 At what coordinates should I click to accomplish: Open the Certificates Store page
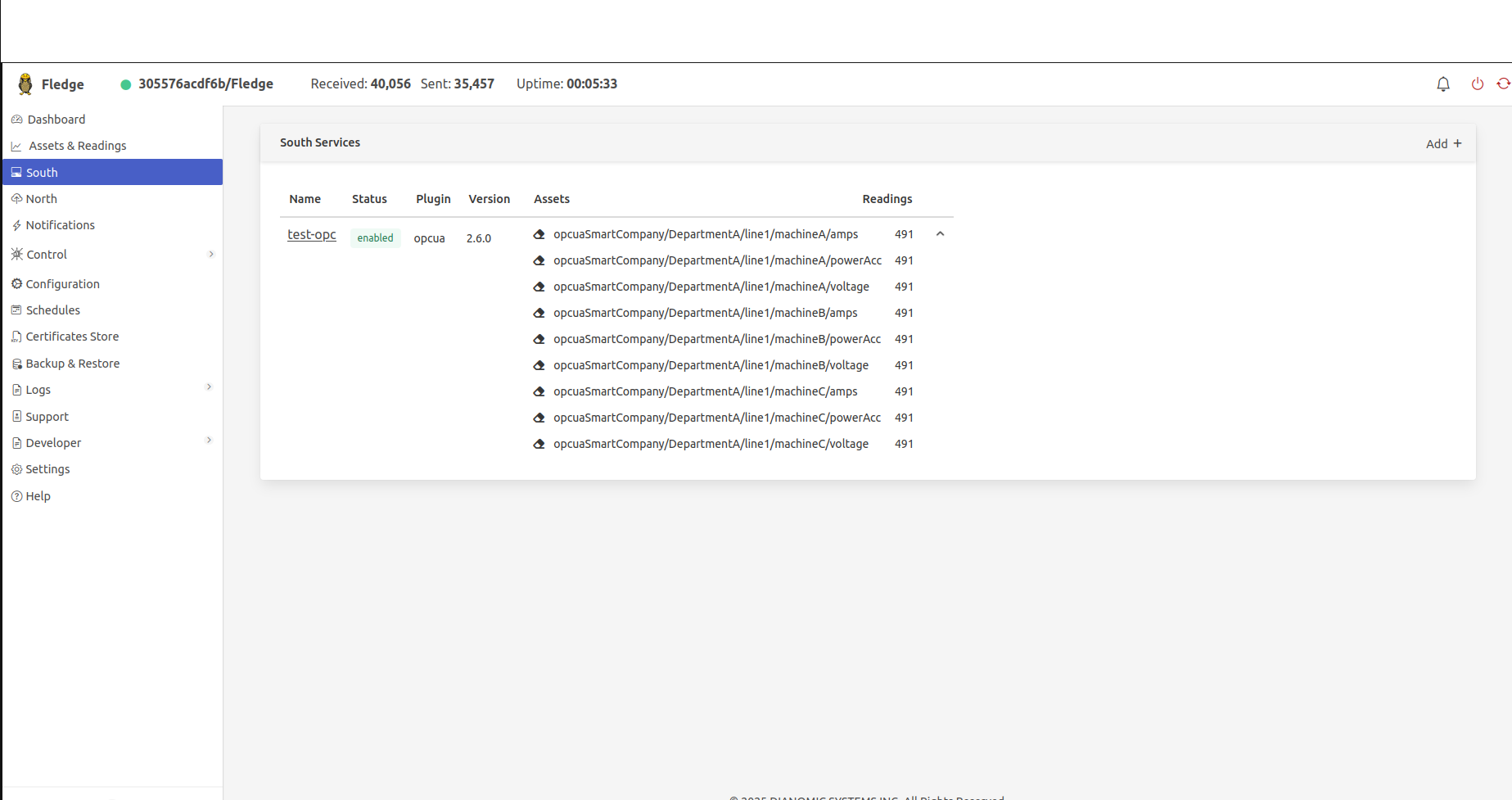click(x=72, y=337)
